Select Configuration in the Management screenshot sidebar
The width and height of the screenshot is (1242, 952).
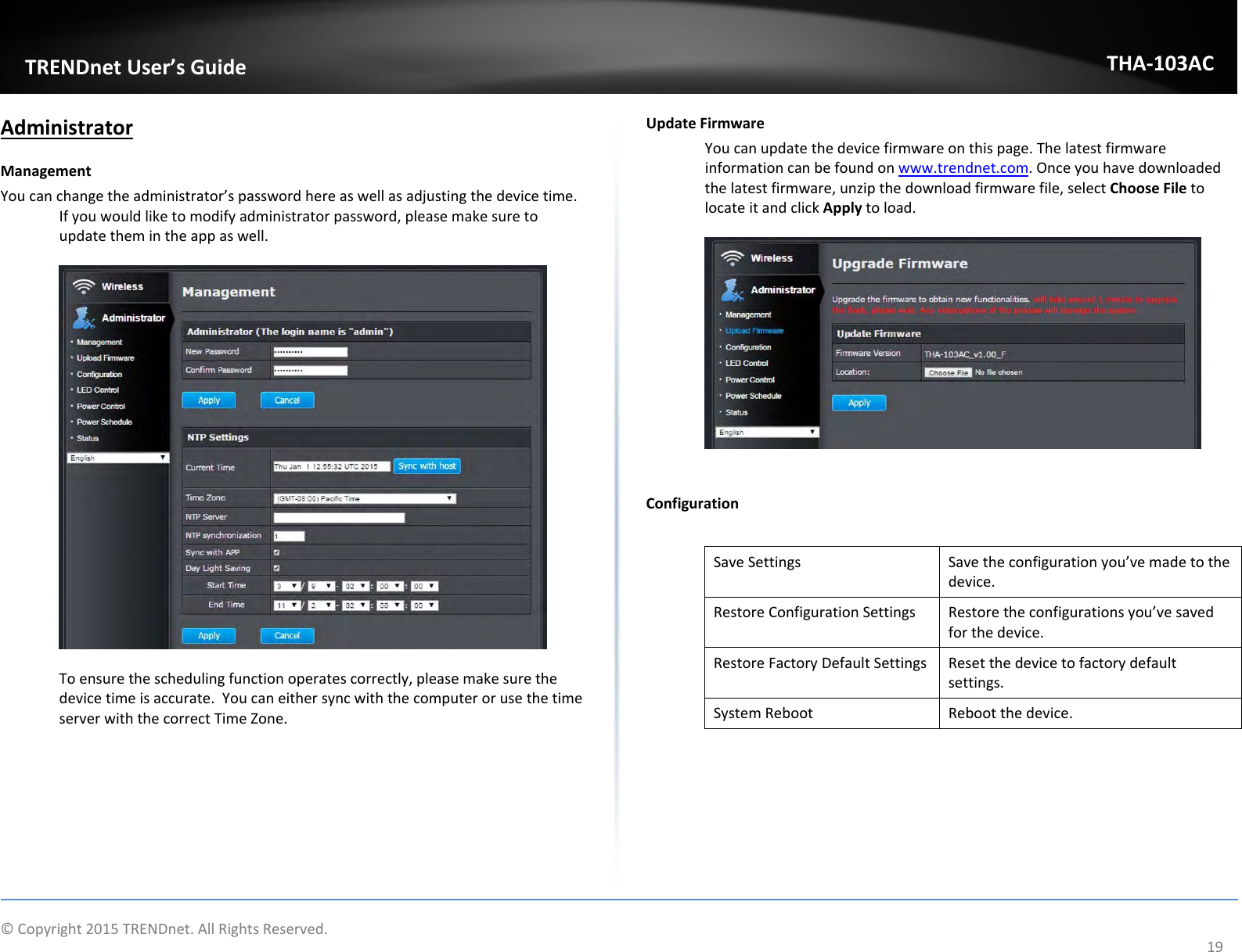pyautogui.click(x=99, y=375)
